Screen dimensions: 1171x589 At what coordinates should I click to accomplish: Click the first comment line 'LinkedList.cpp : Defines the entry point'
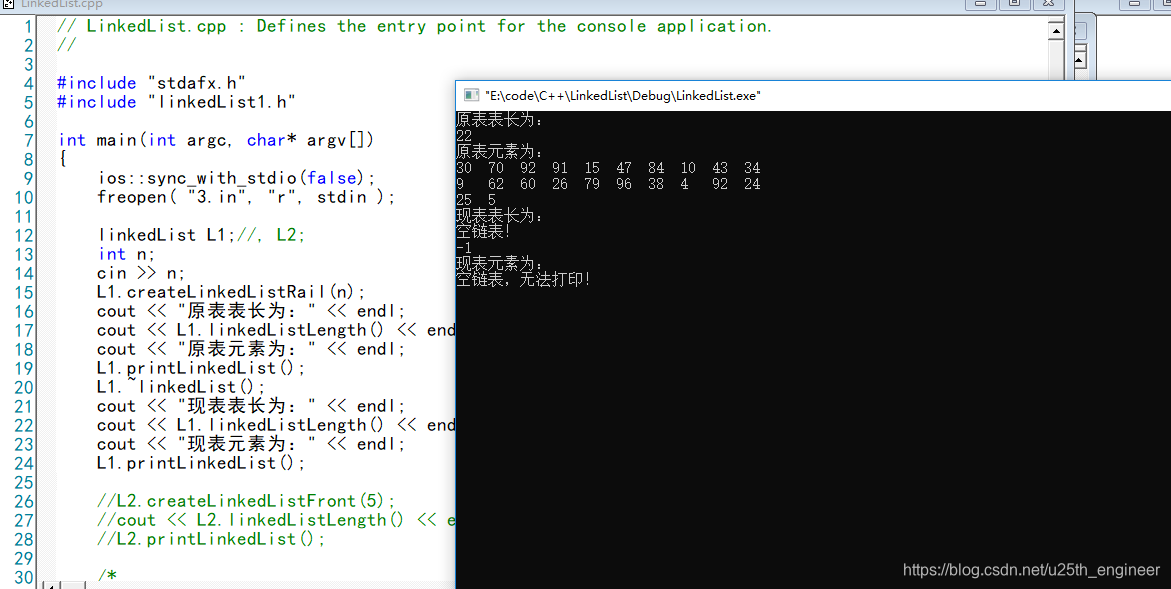(414, 26)
